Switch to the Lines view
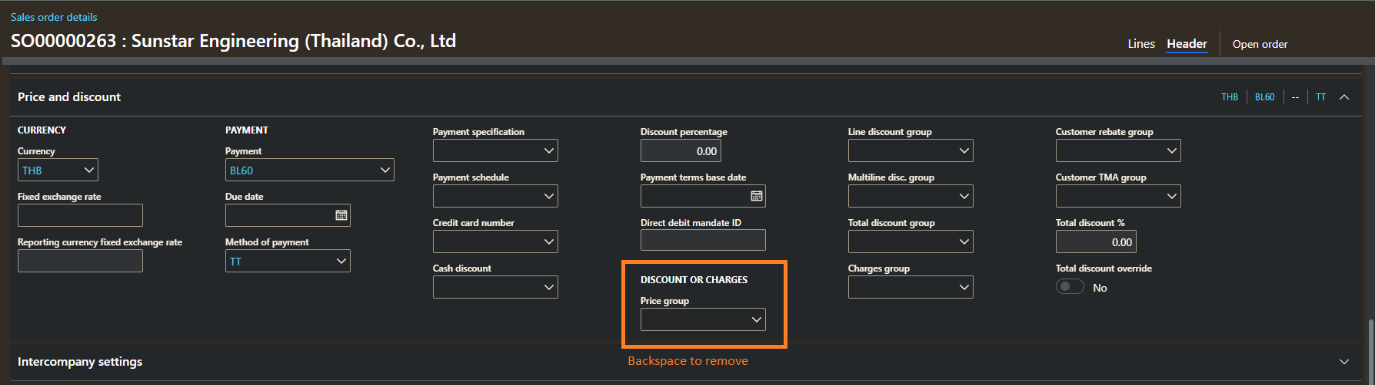The width and height of the screenshot is (1375, 385). (x=1141, y=44)
